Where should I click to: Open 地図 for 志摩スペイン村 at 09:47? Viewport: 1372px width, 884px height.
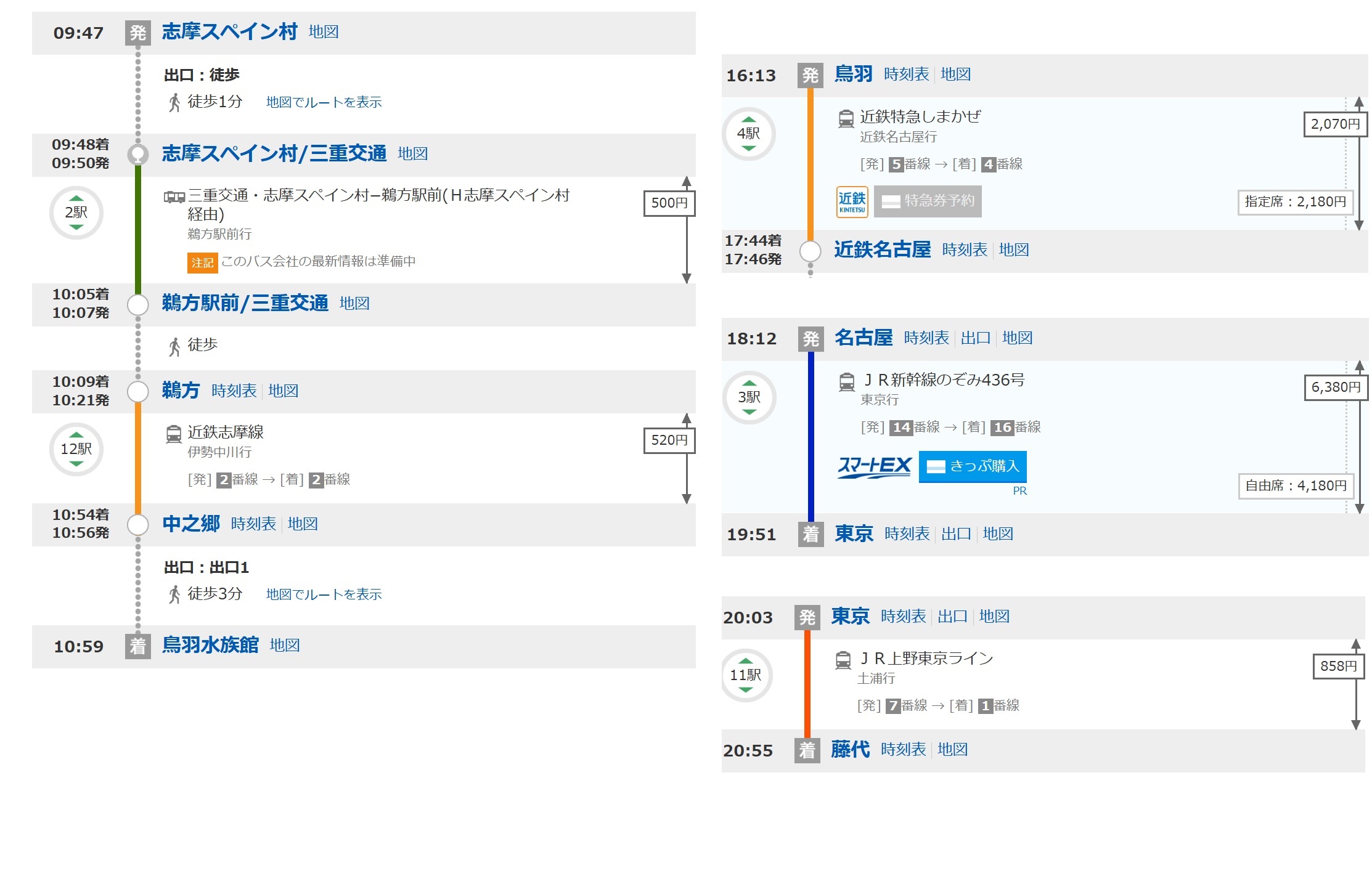(x=324, y=31)
